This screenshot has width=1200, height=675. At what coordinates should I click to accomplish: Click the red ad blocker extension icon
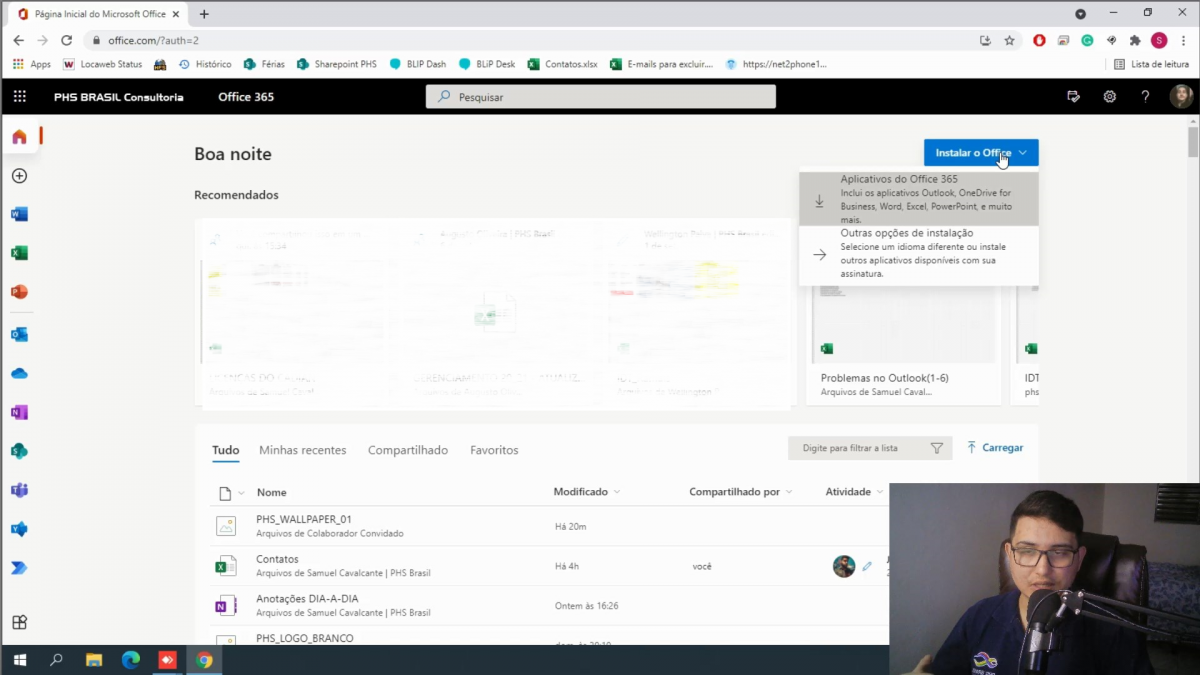(x=1040, y=41)
